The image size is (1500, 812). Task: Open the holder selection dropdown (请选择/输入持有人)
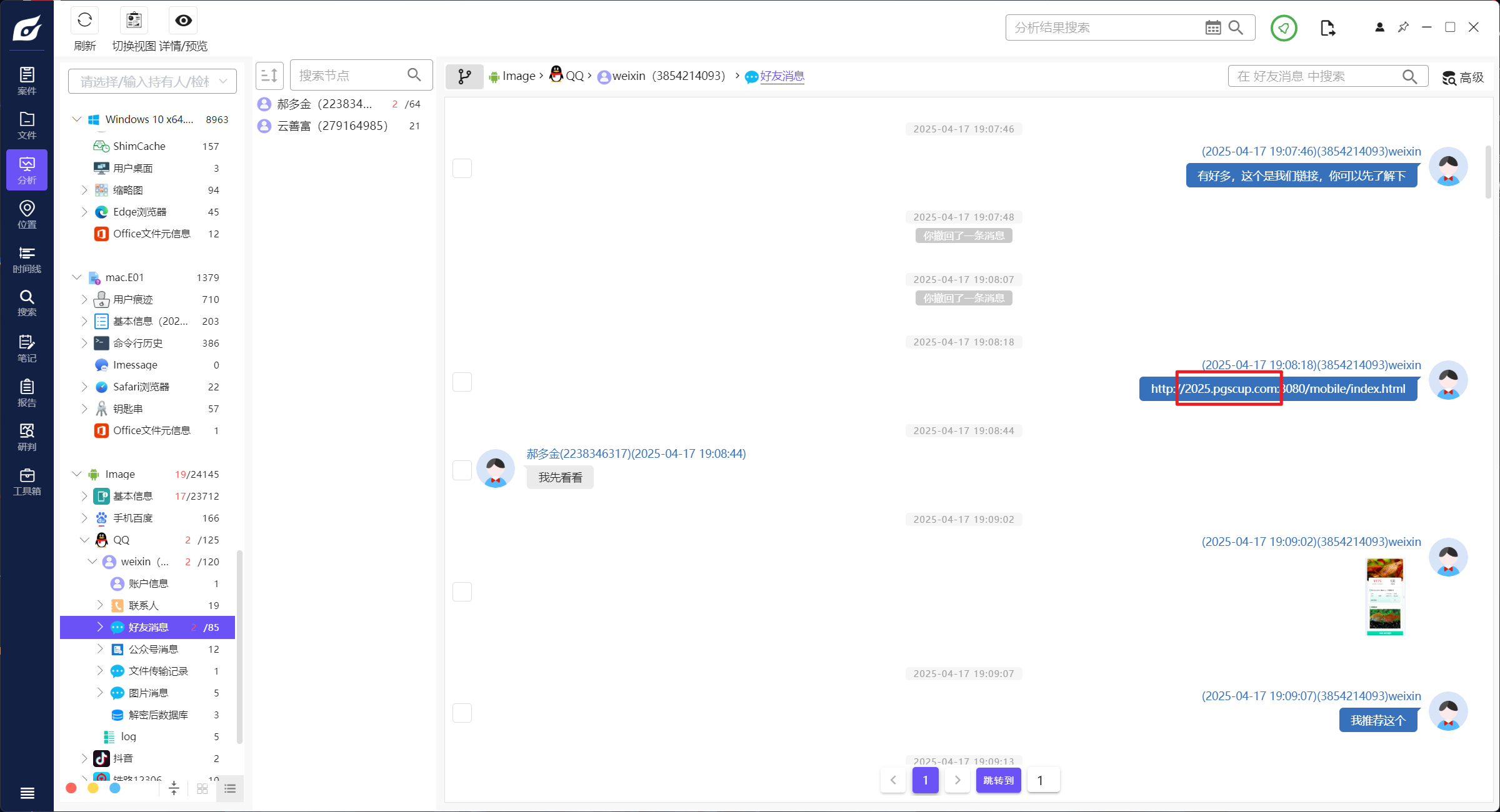152,82
